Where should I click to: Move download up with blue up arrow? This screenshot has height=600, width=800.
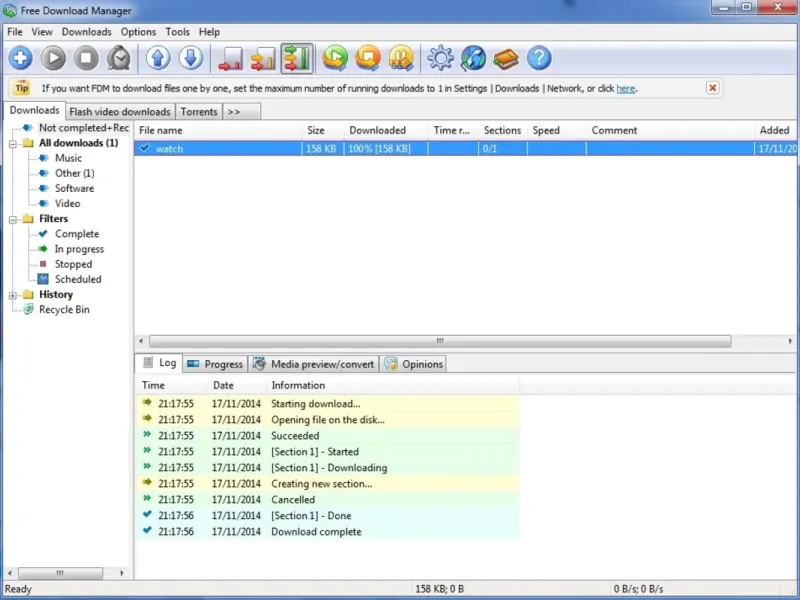click(158, 58)
